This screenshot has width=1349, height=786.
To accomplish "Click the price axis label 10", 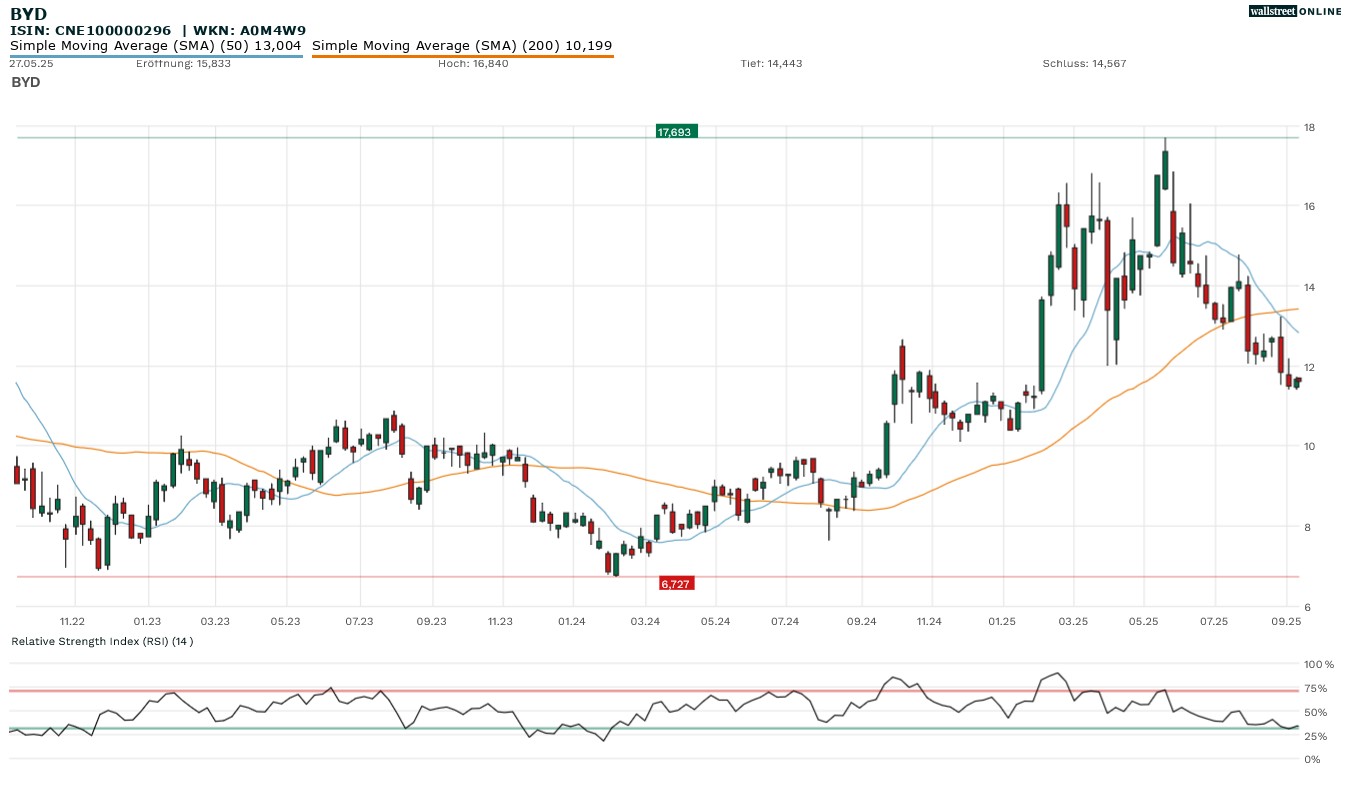I will (1308, 447).
